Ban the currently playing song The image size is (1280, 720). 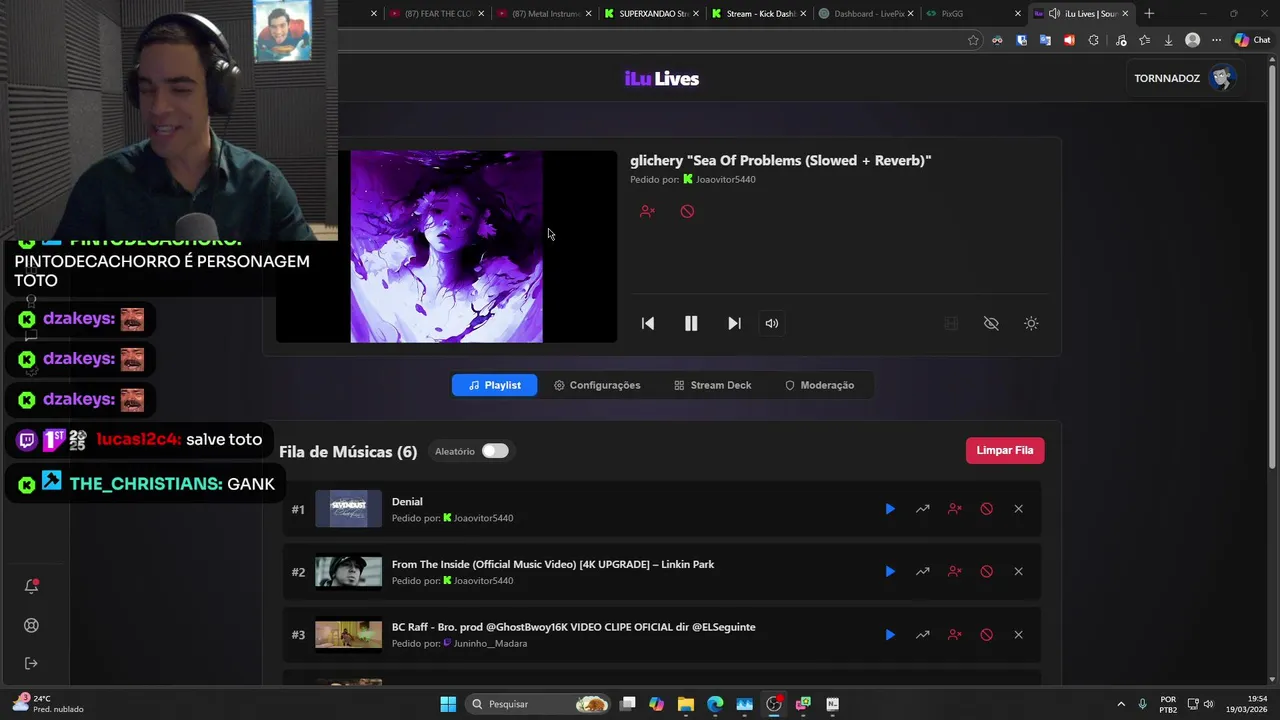tap(687, 211)
